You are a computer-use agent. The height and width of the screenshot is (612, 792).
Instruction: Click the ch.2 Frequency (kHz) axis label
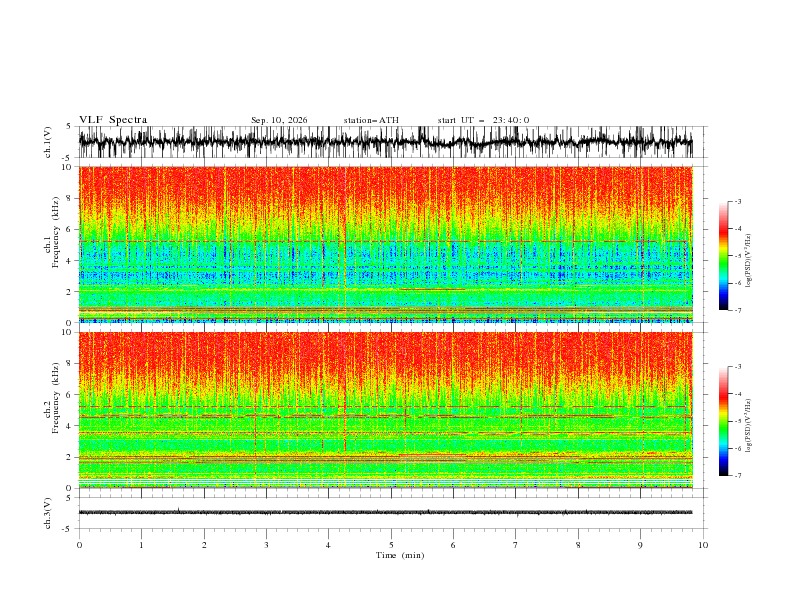(x=52, y=410)
